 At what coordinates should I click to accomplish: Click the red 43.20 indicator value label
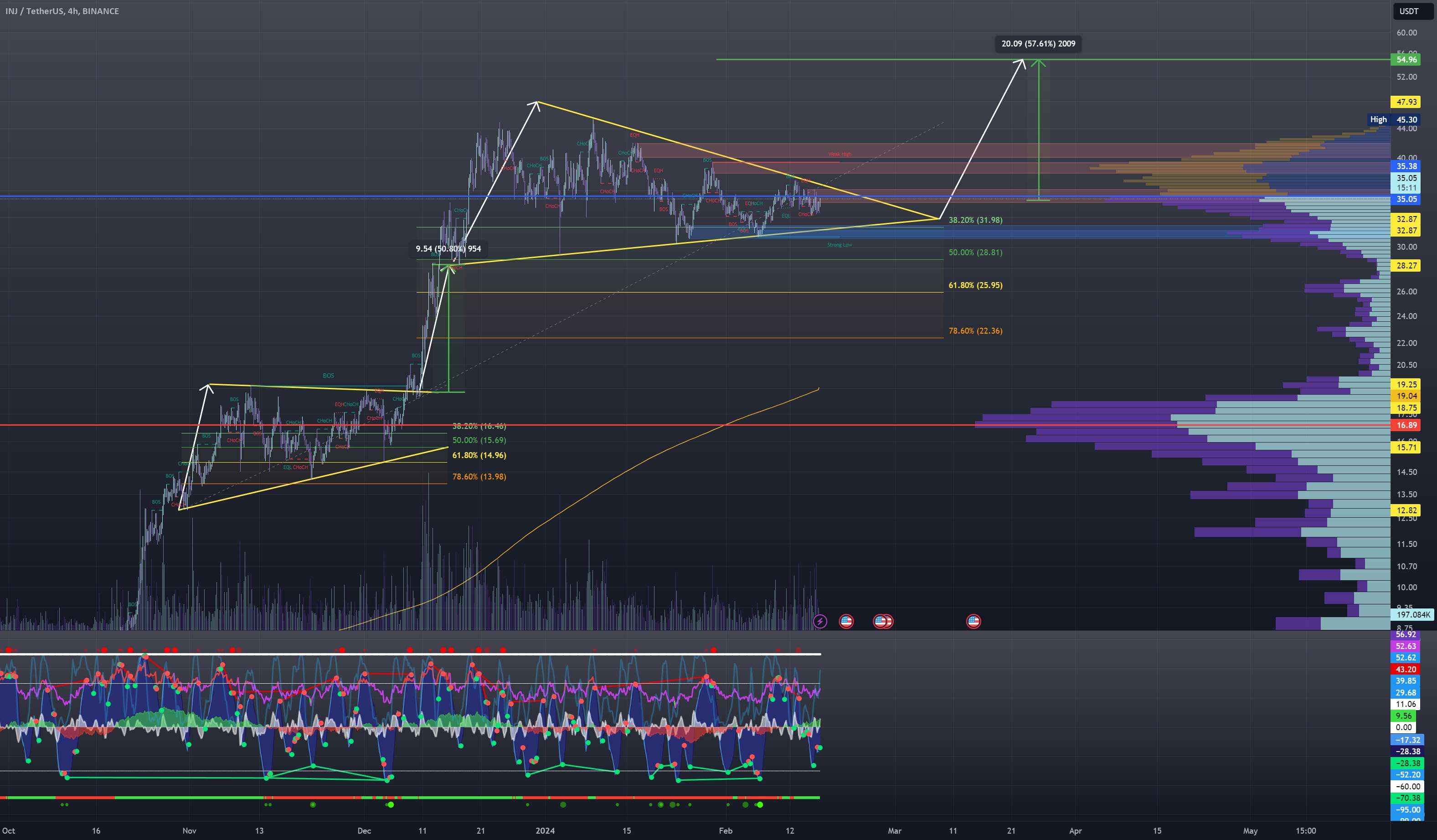click(1406, 669)
